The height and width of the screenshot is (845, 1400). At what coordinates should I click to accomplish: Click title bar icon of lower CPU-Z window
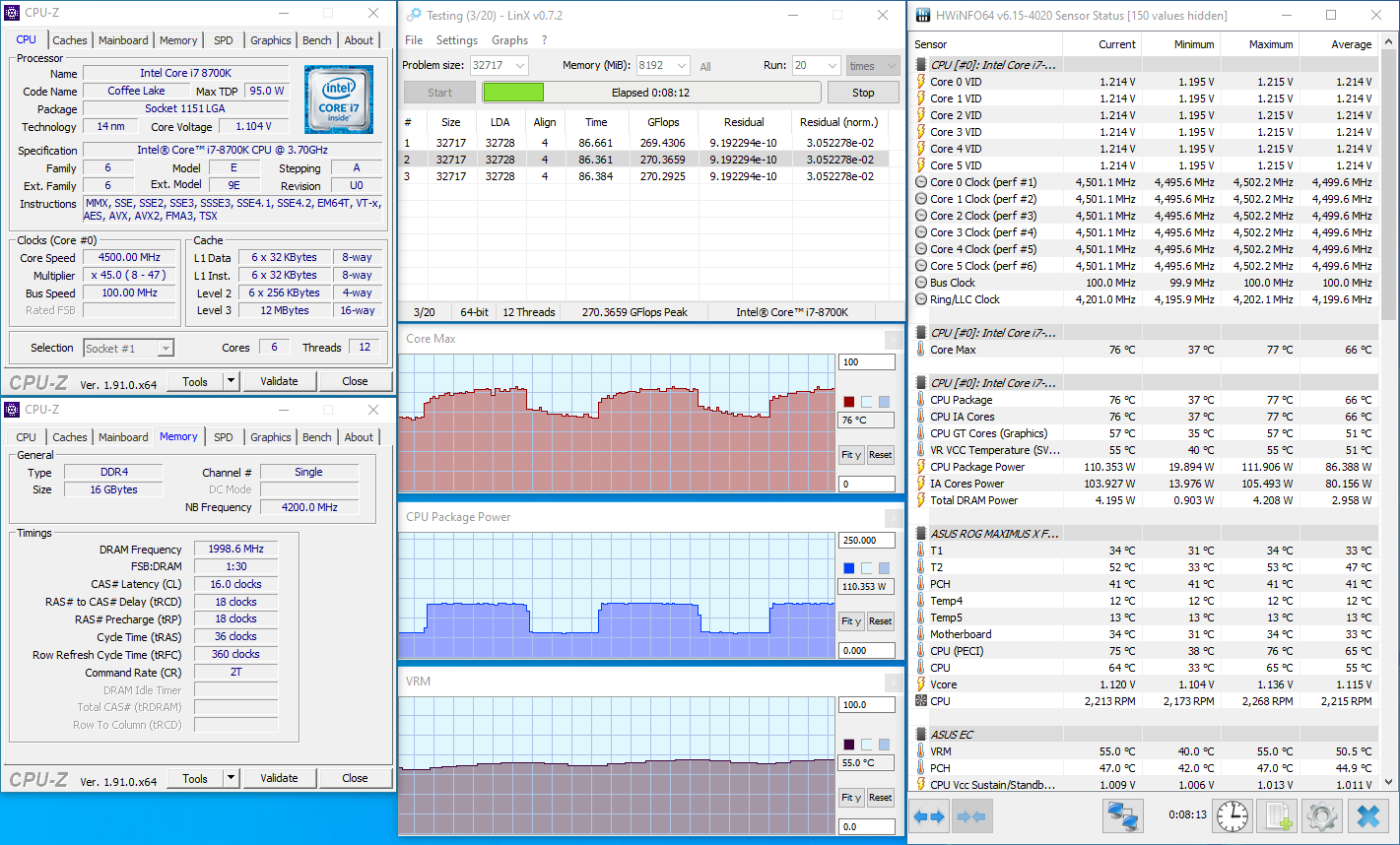[12, 410]
